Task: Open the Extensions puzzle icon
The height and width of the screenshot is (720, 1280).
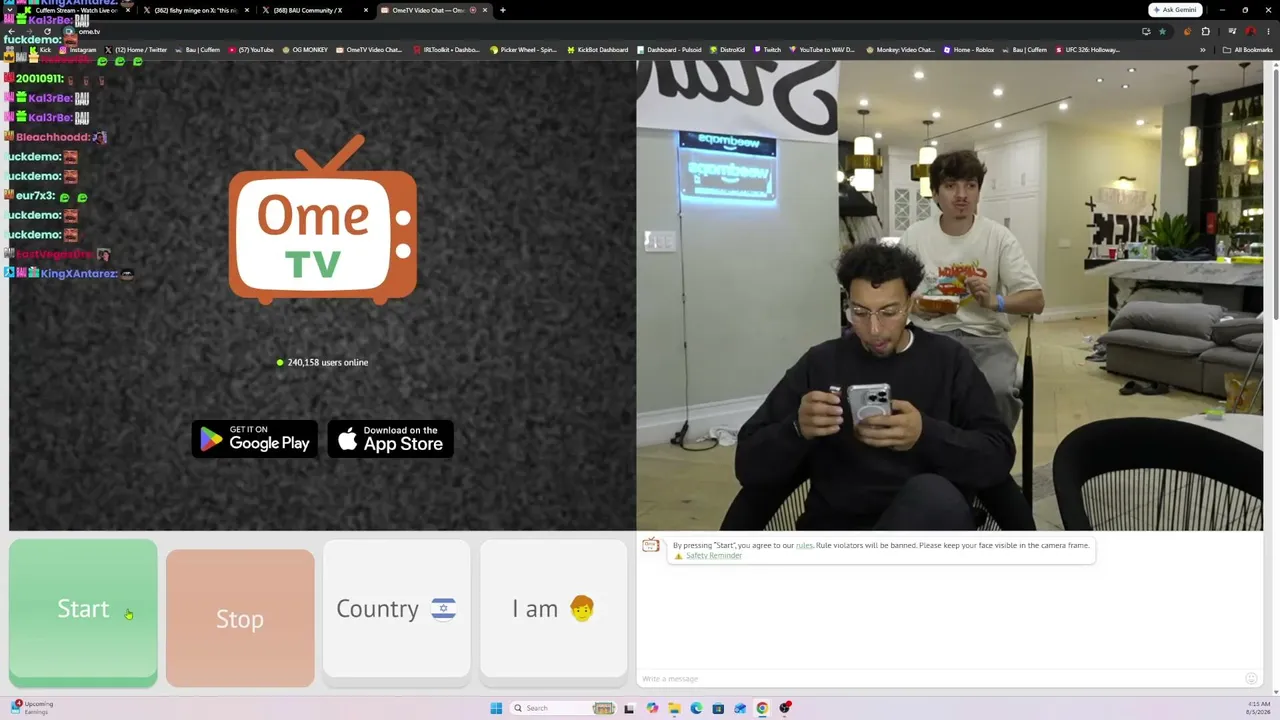Action: [1205, 31]
